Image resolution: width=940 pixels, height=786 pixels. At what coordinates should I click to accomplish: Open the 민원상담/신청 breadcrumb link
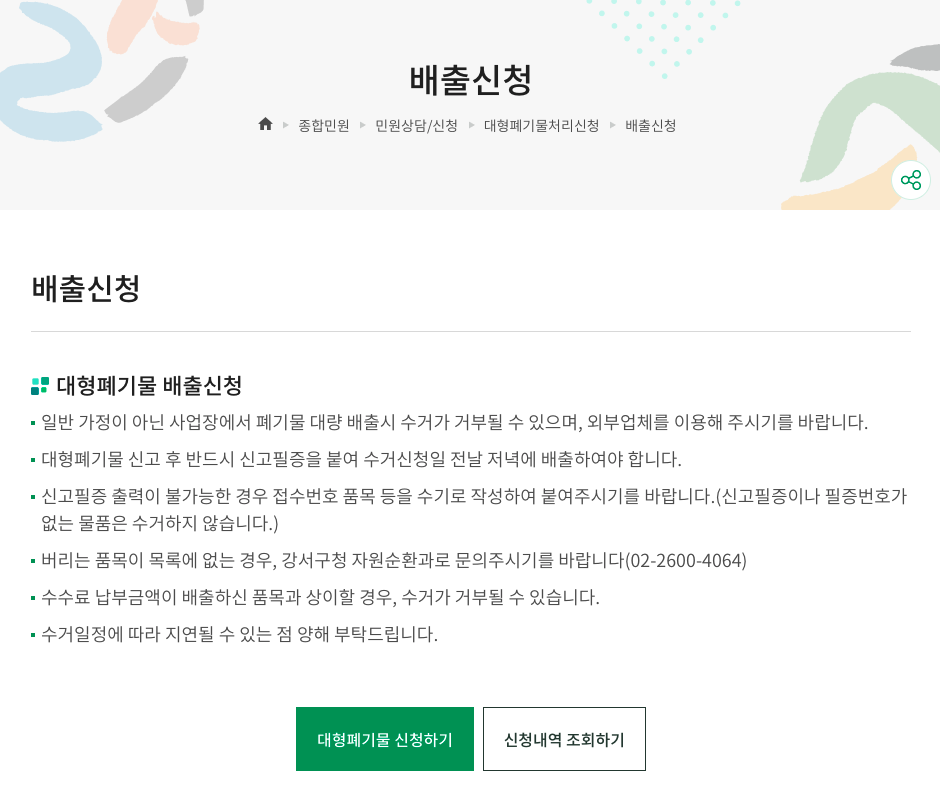[x=417, y=125]
